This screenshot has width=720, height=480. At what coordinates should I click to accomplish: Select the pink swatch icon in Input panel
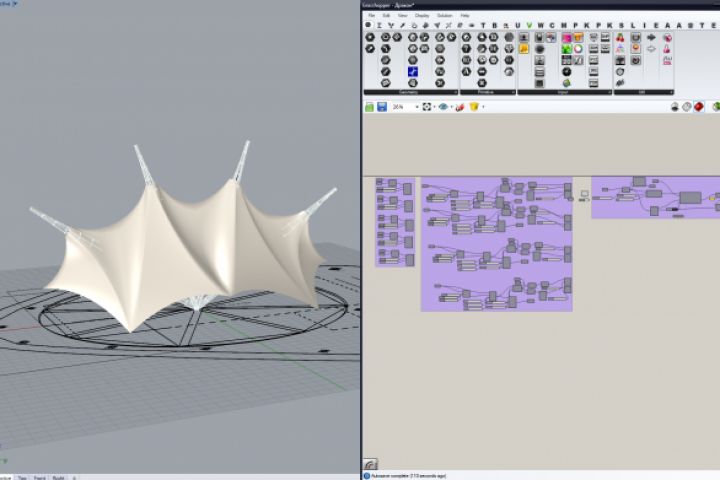pos(567,38)
